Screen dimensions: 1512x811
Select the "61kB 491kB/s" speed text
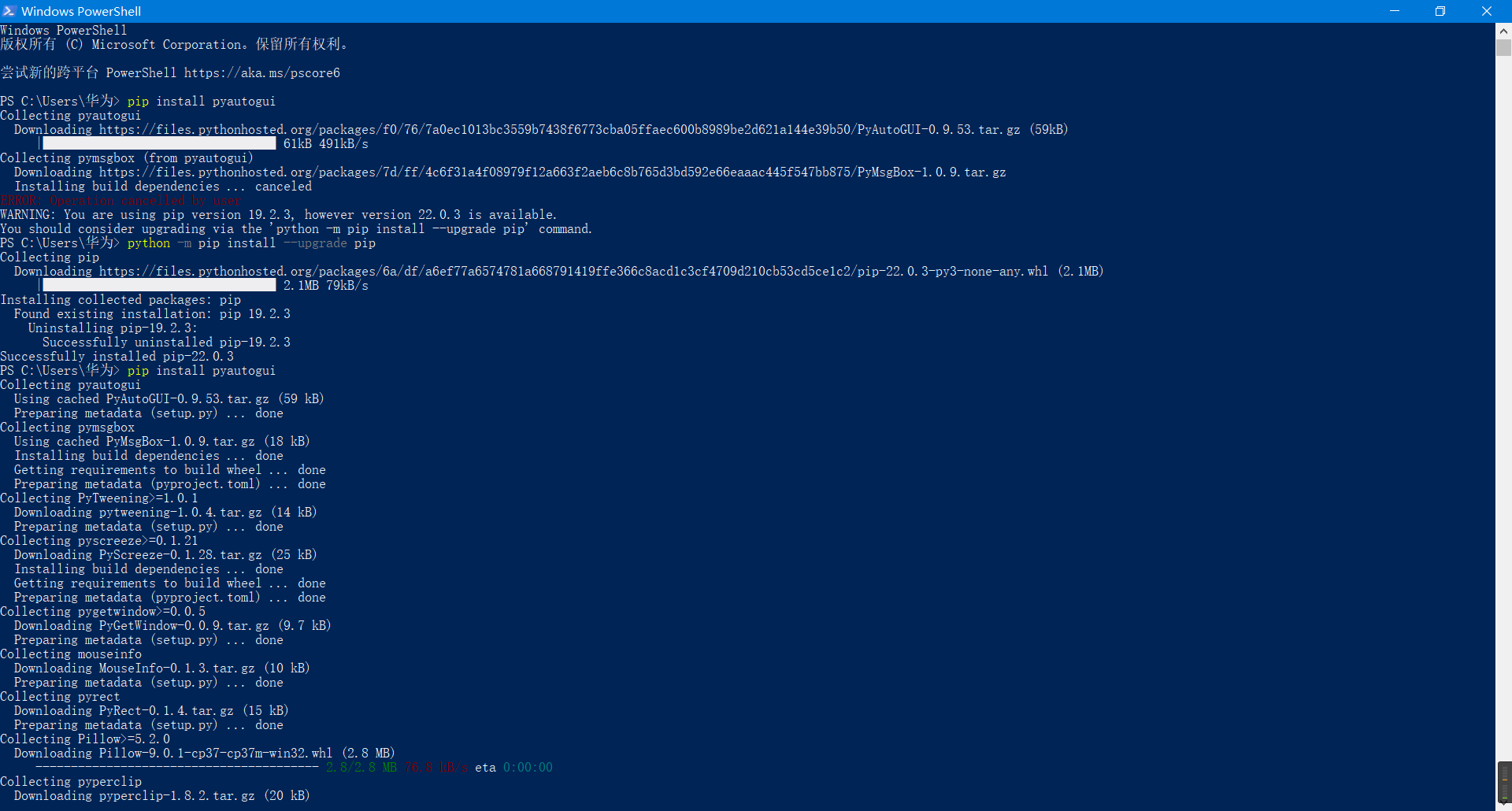[x=326, y=144]
